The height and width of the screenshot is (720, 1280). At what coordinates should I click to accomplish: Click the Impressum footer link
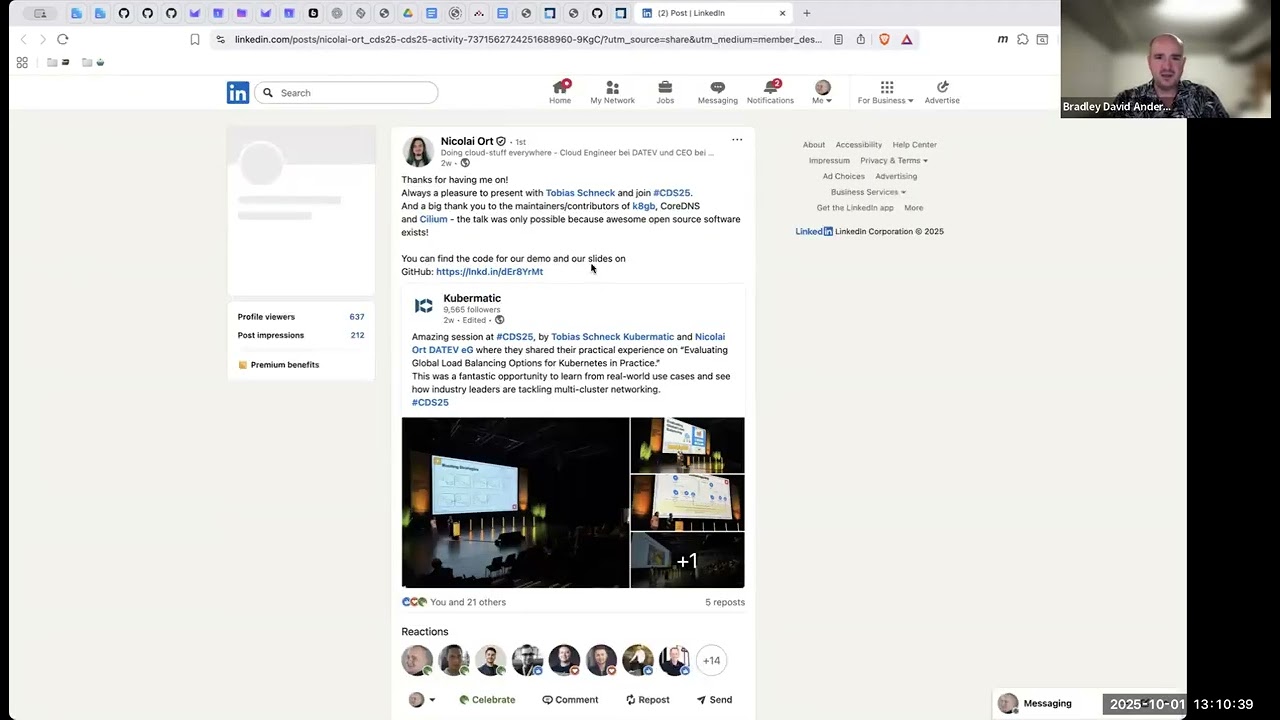click(x=829, y=160)
